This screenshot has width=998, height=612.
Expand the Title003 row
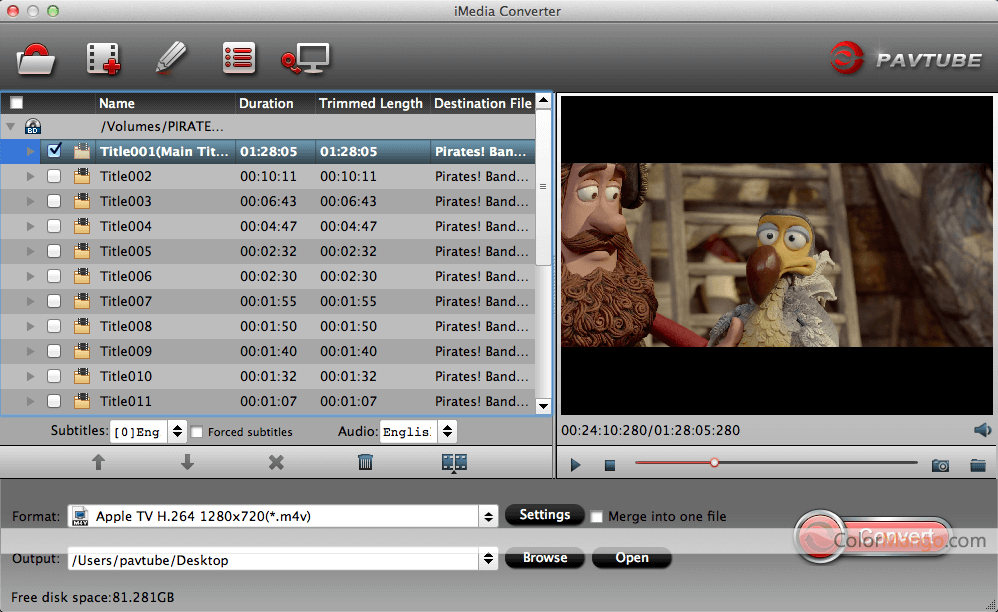pyautogui.click(x=30, y=201)
